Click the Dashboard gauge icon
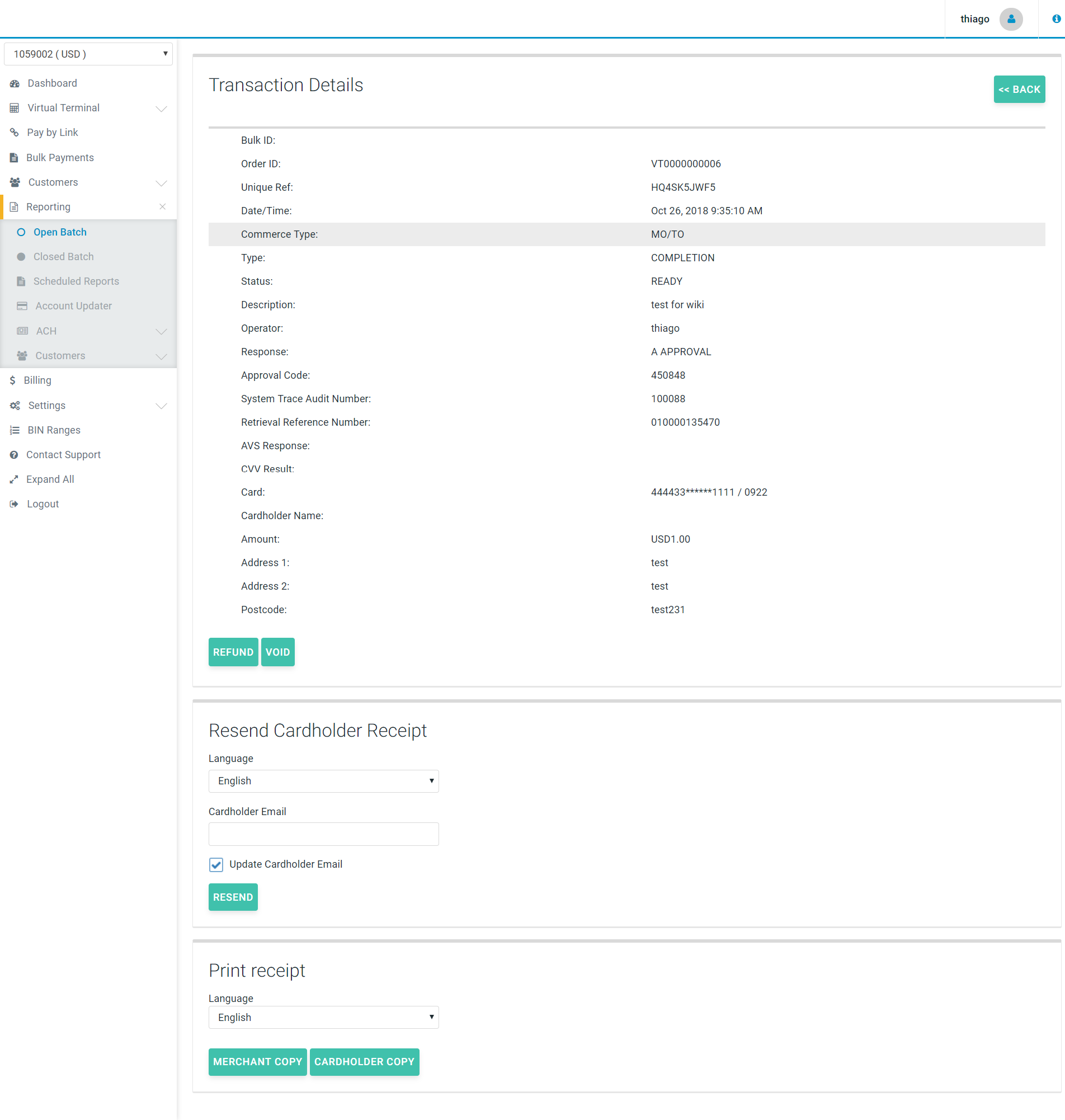Image resolution: width=1065 pixels, height=1120 pixels. (15, 83)
